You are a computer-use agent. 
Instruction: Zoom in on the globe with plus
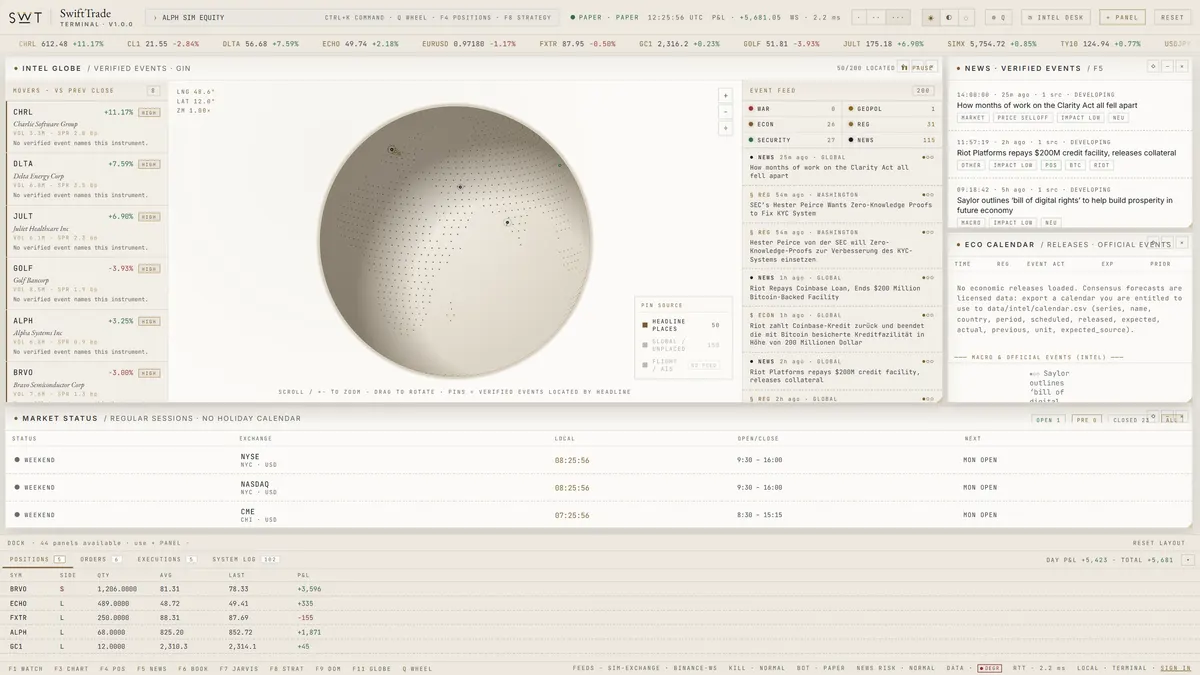click(725, 96)
